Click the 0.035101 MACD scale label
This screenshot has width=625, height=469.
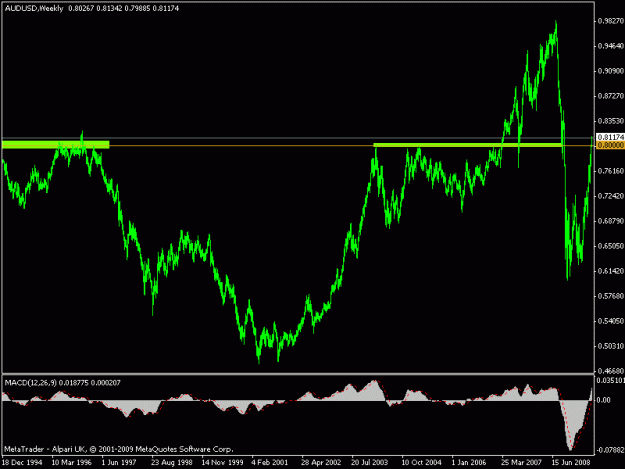pos(610,381)
